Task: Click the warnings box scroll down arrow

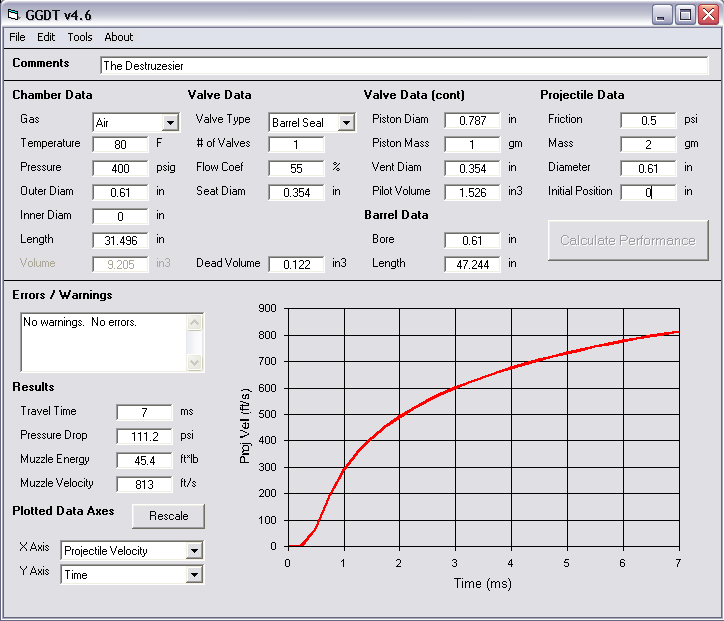Action: tap(195, 363)
